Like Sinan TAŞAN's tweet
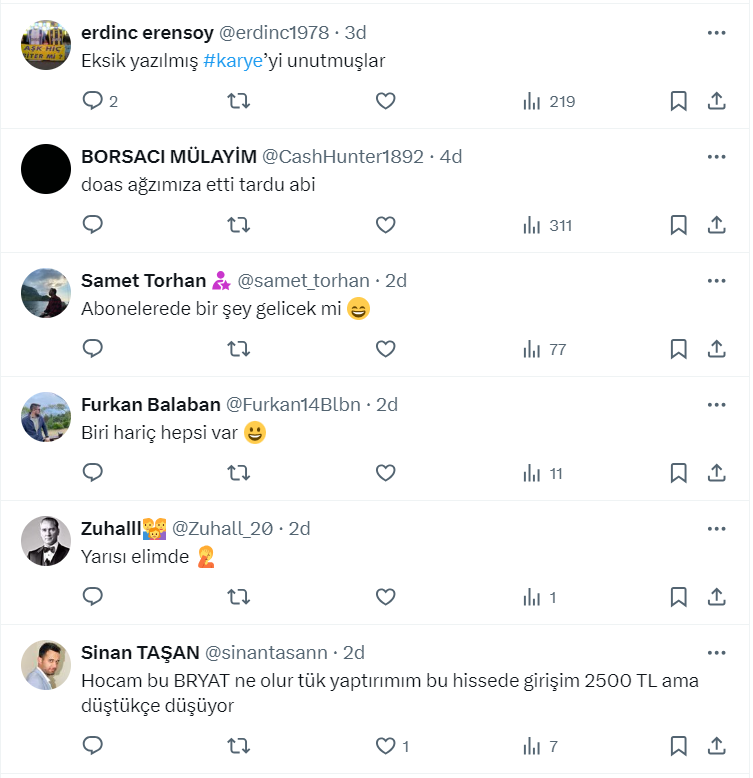Image resolution: width=753 pixels, height=778 pixels. (387, 746)
